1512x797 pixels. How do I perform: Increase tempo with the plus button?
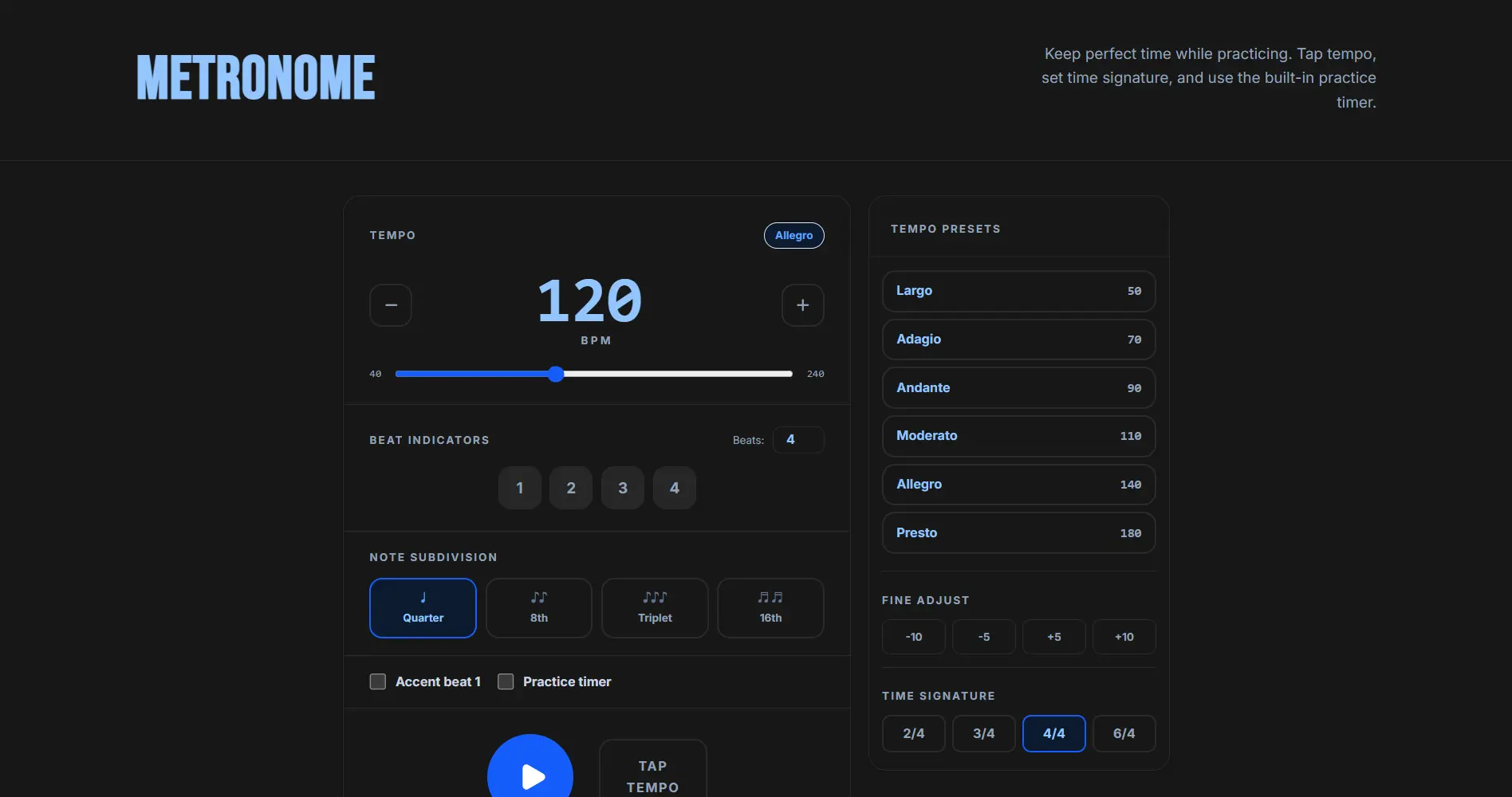802,305
